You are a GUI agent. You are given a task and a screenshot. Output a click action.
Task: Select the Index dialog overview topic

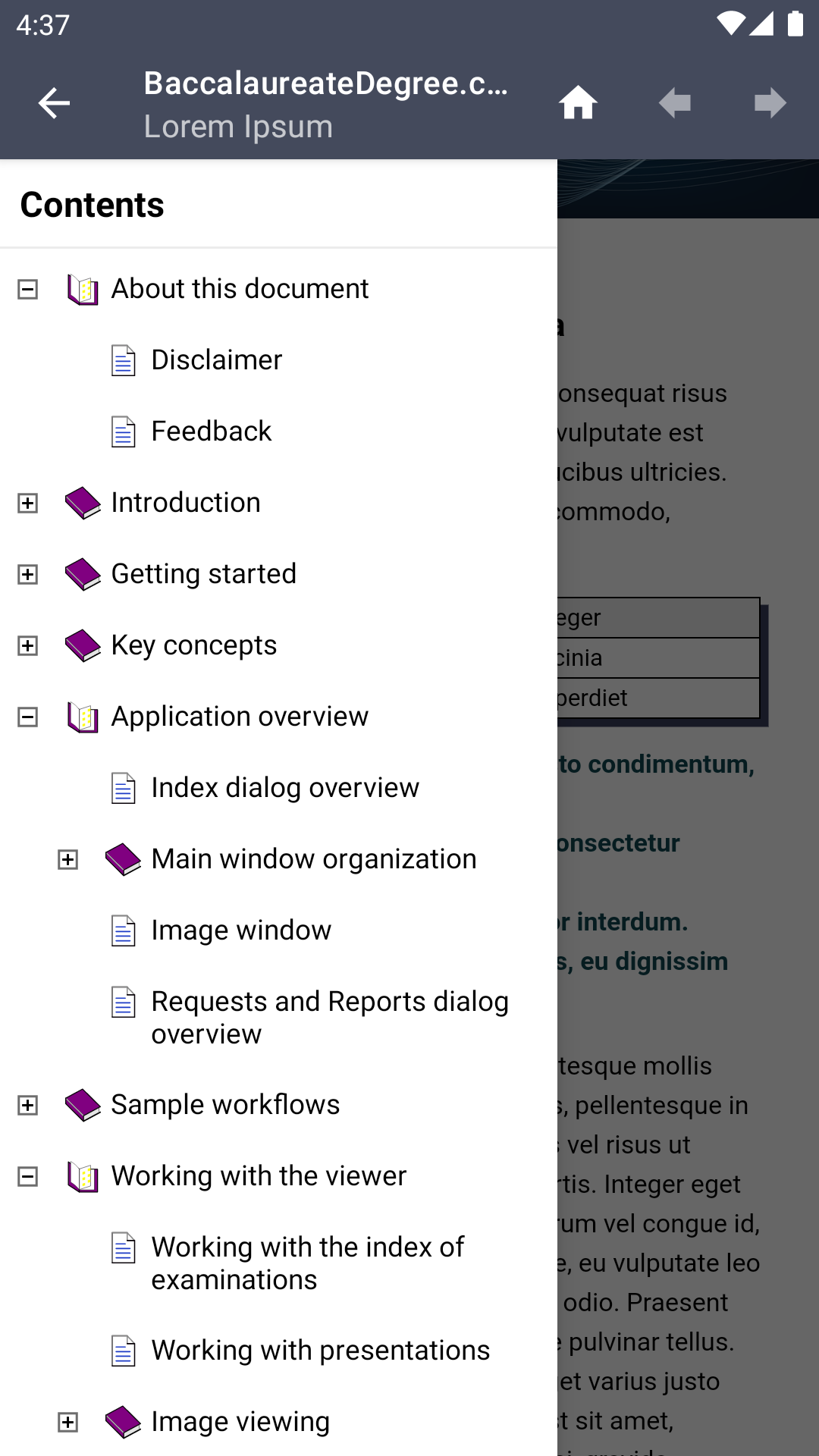pos(285,787)
